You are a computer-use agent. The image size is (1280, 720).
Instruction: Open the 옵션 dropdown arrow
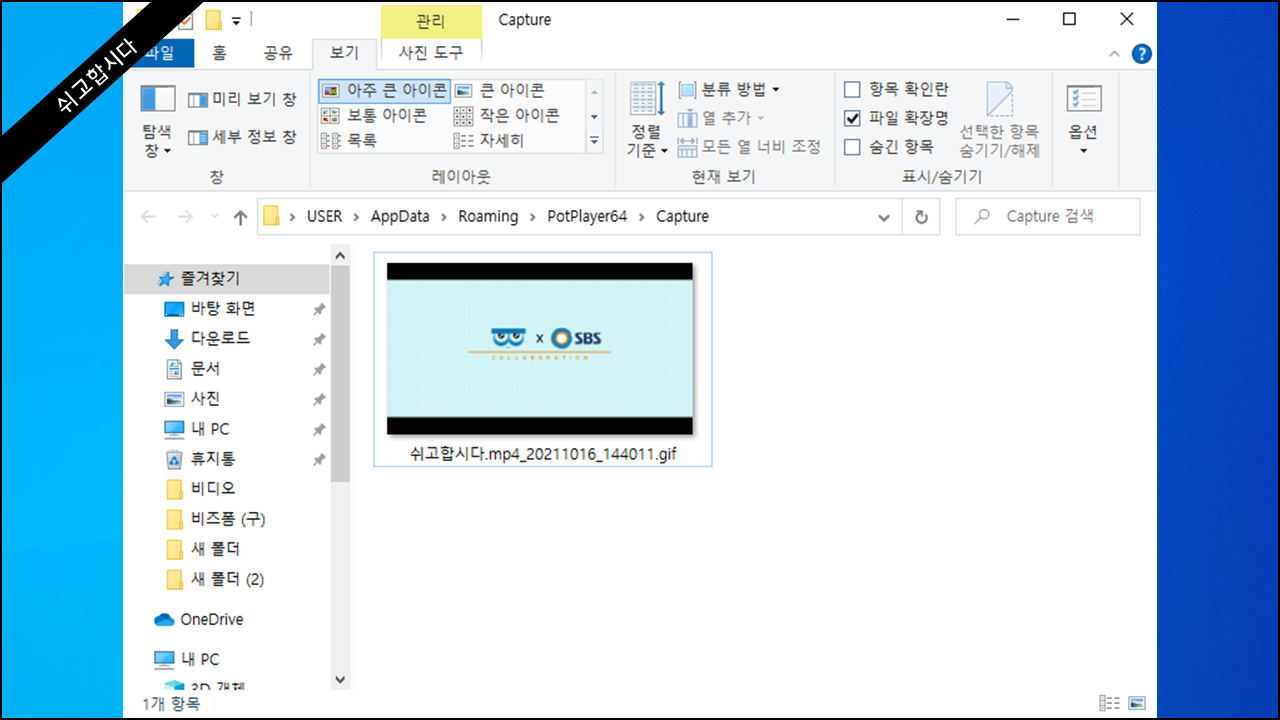click(1084, 152)
